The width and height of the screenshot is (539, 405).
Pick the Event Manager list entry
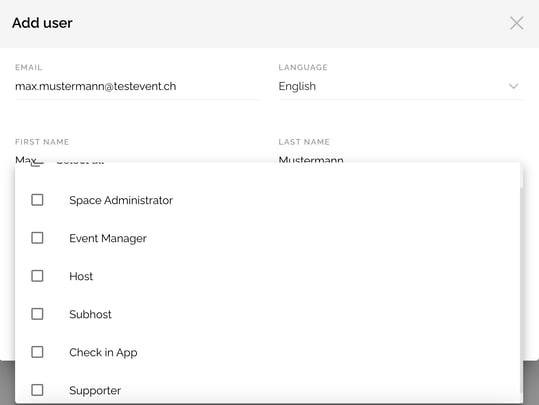(x=108, y=239)
